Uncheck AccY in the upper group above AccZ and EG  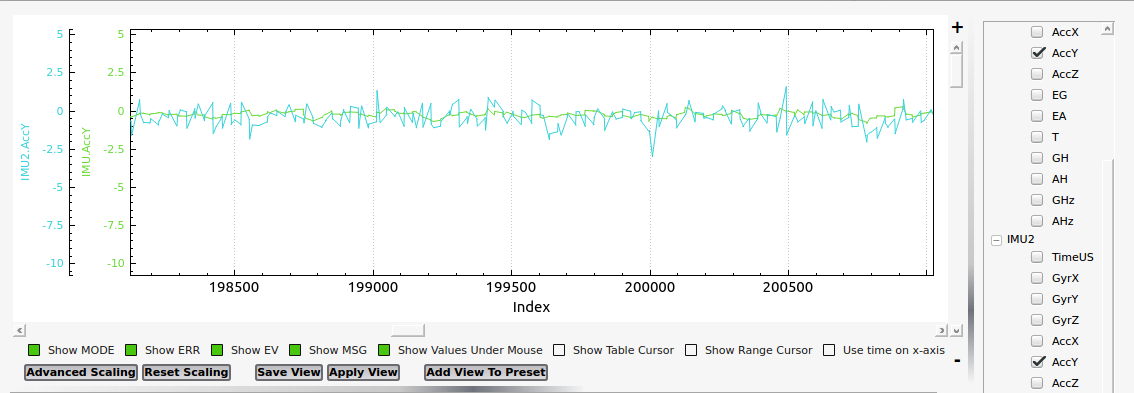[x=1038, y=53]
